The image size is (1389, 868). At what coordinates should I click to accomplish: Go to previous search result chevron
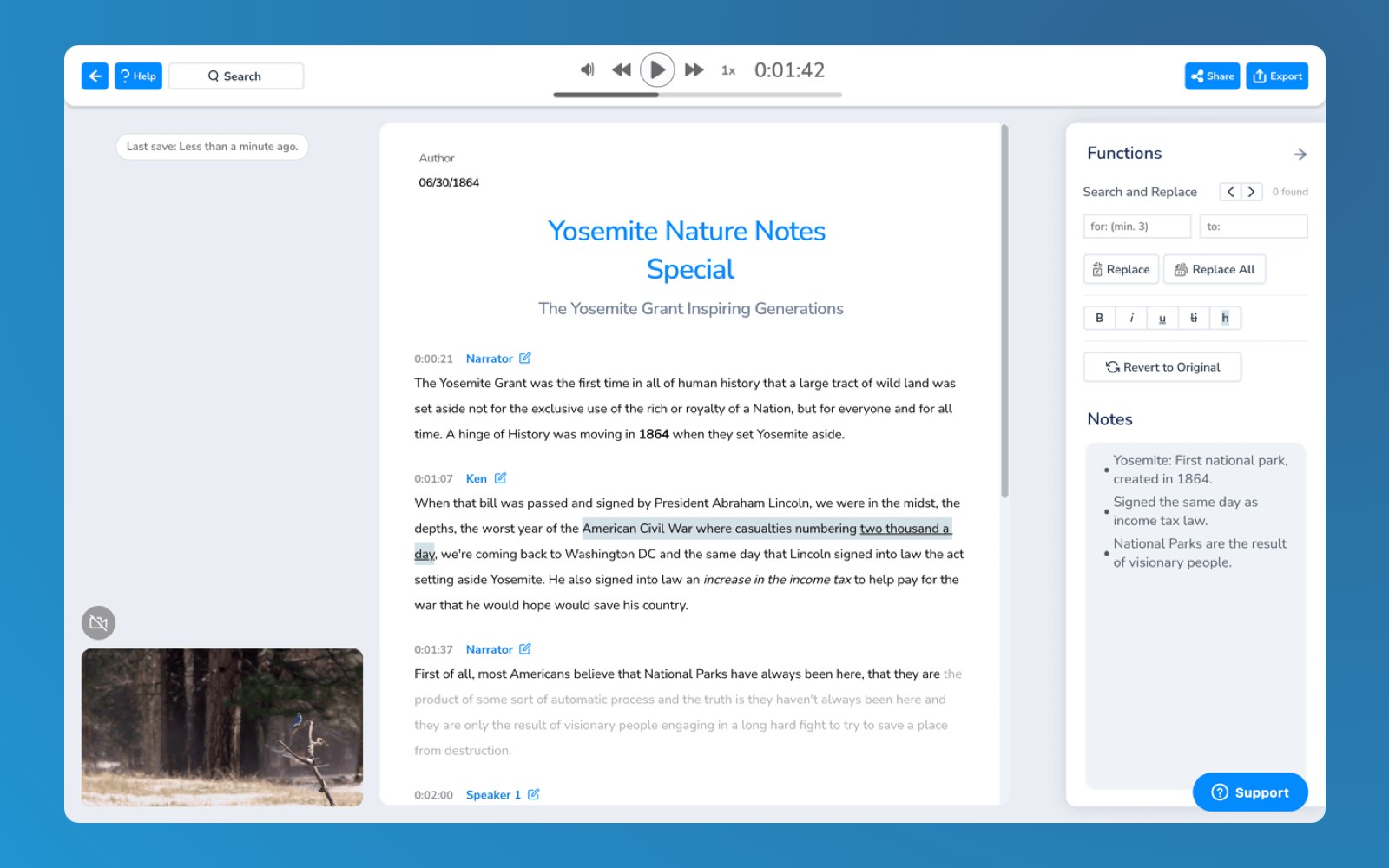tap(1230, 192)
